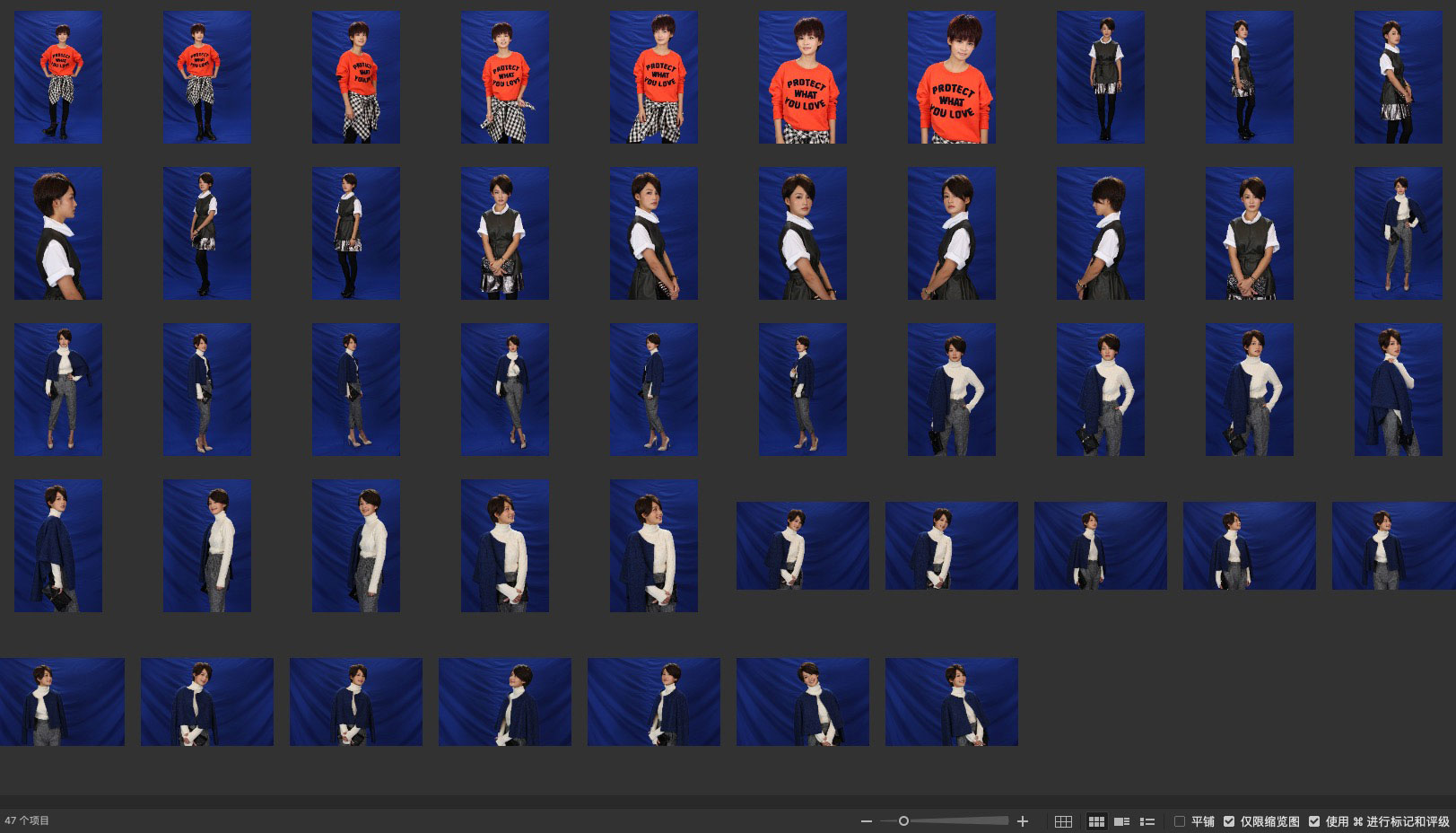Click the lock thumbnail grid icon

1063,821
